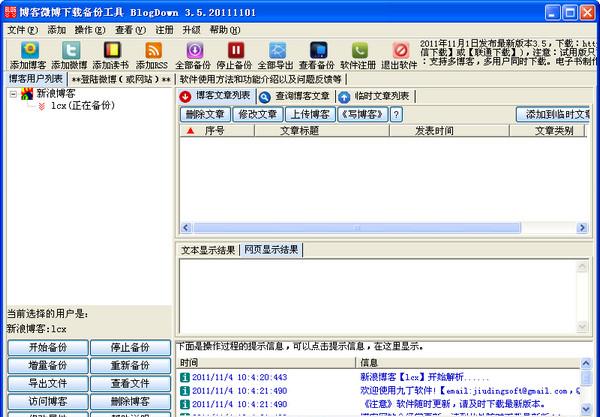Switch to the 文本显示结果 tab
Screen dimensions: 600x417
[x=208, y=250]
